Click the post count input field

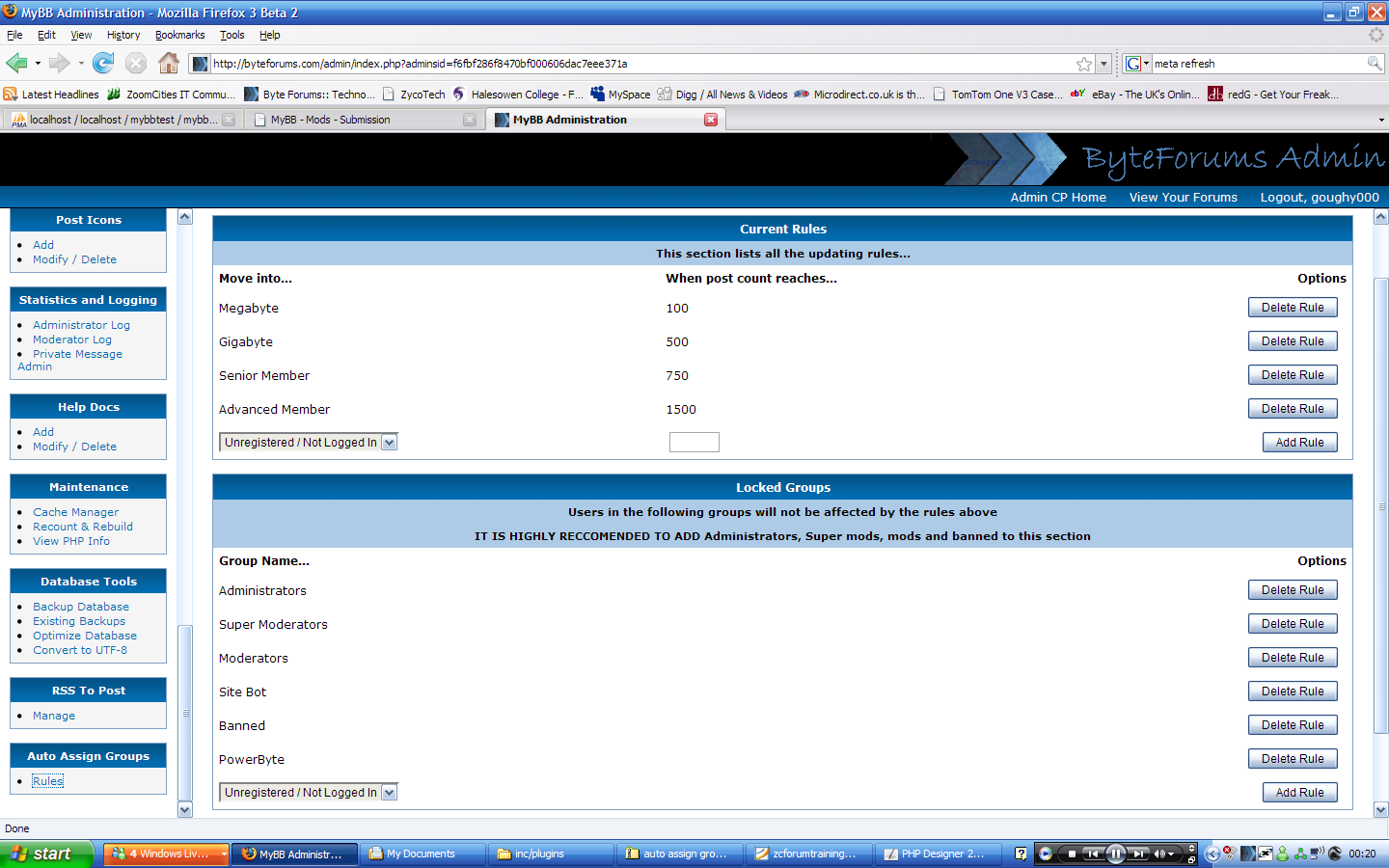pyautogui.click(x=694, y=442)
